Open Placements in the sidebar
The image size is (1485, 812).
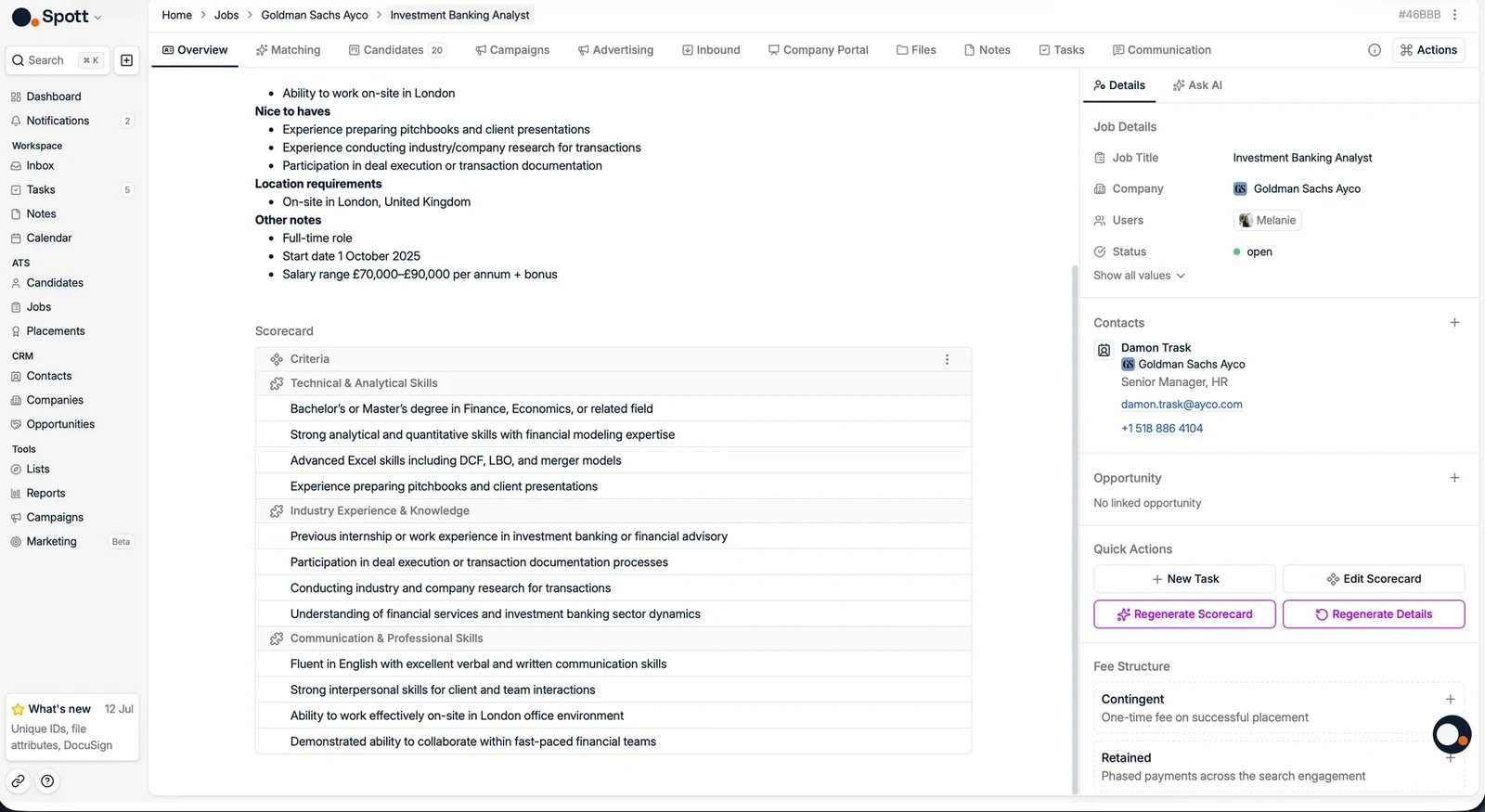tap(56, 331)
